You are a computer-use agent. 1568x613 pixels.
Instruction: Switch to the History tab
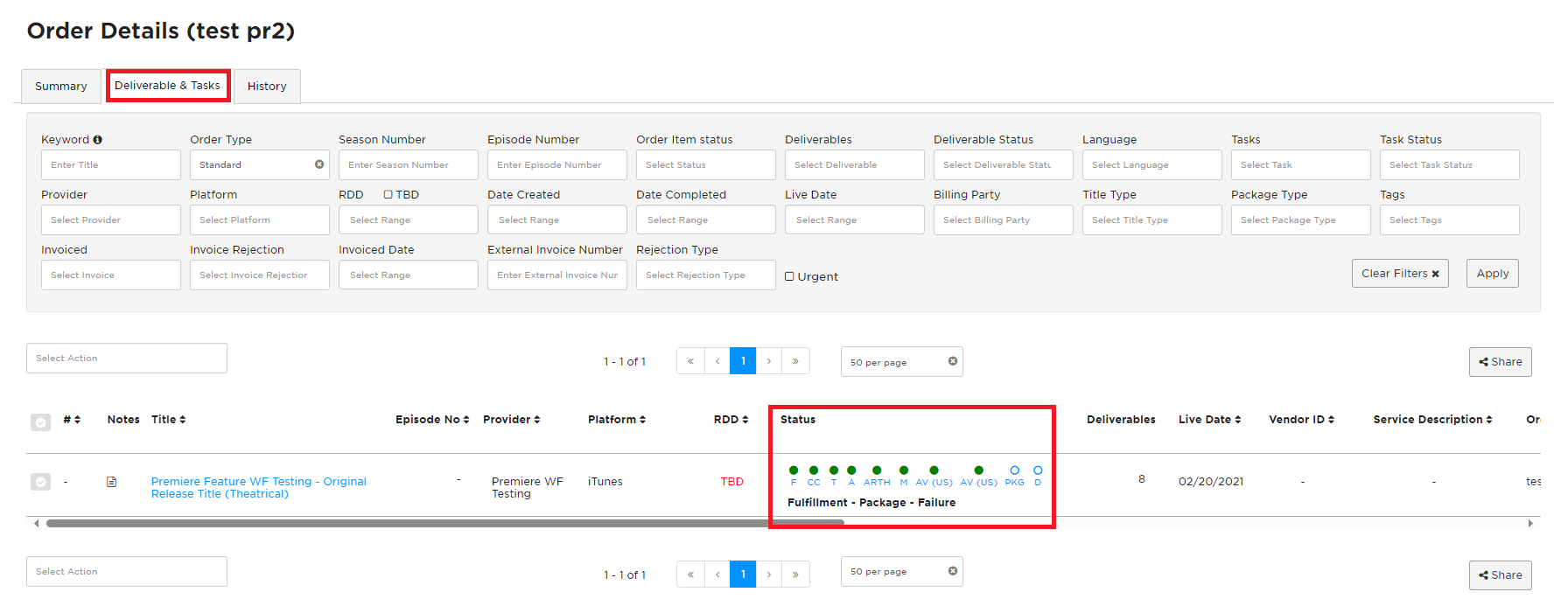[267, 86]
